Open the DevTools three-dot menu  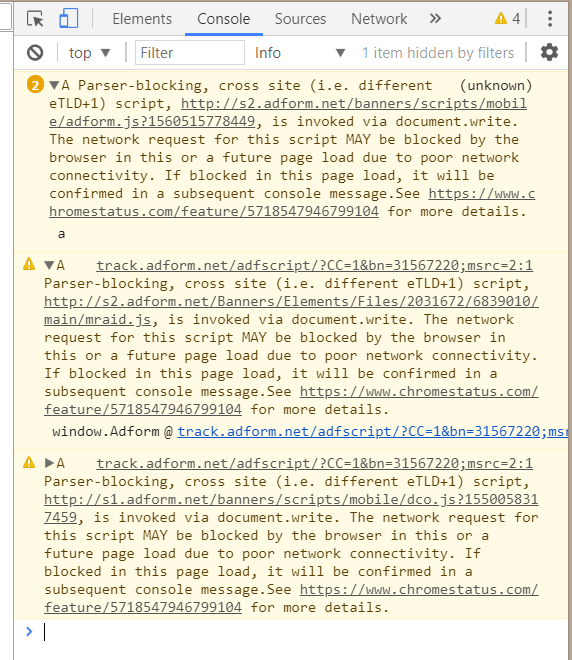[x=550, y=19]
